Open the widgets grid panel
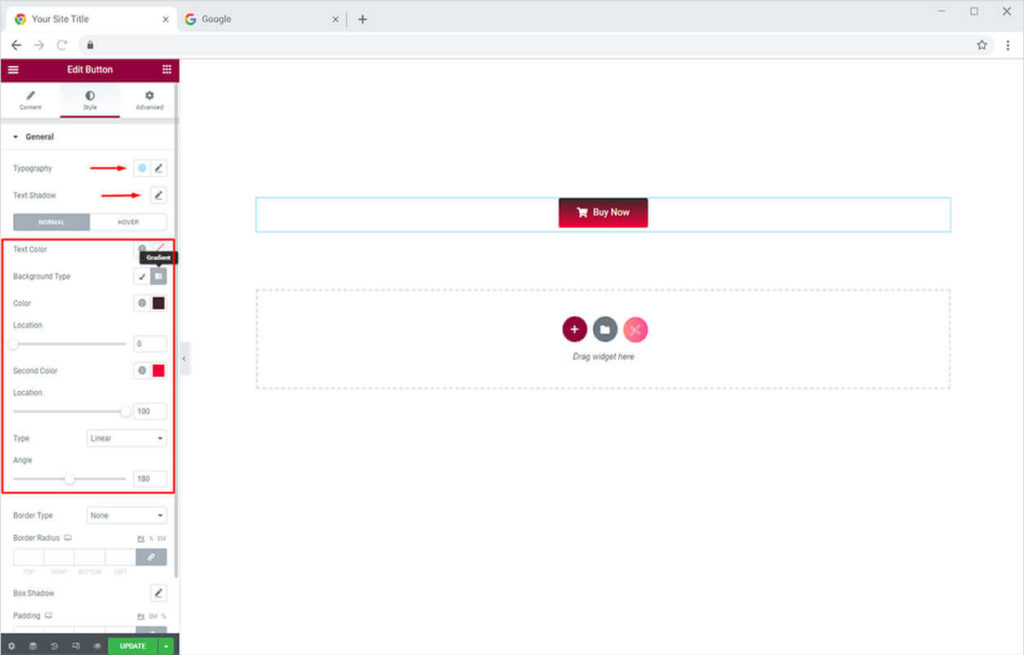1024x655 pixels. click(166, 70)
